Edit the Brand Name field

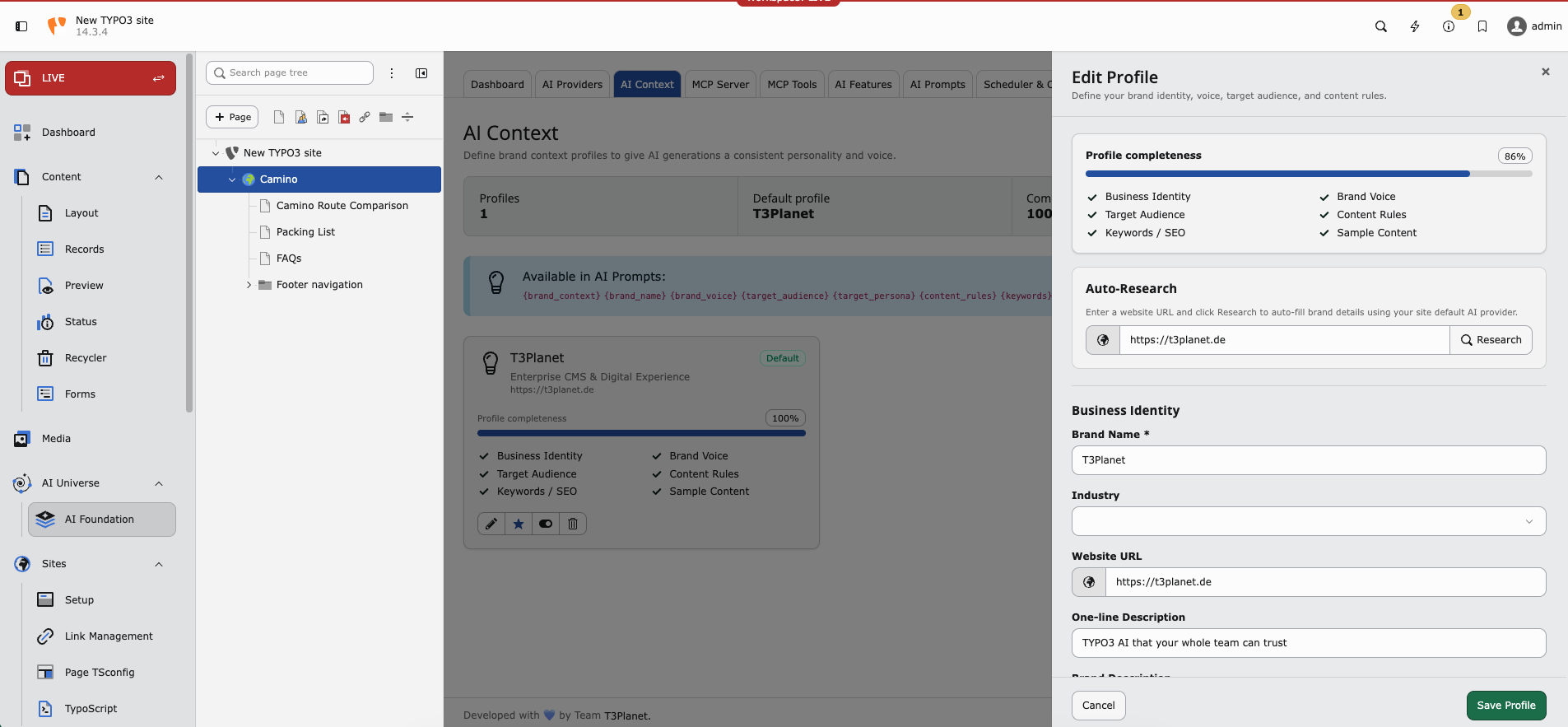(1309, 460)
